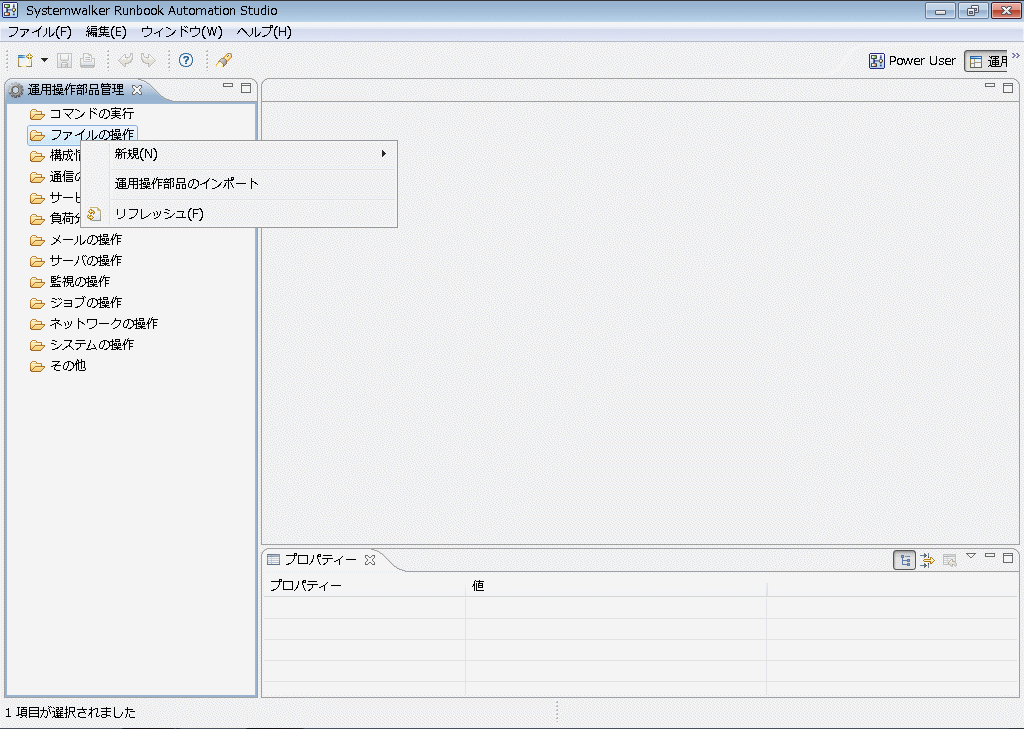Click the folder icon beside その他
Screen dimensions: 1024x729
tap(37, 366)
